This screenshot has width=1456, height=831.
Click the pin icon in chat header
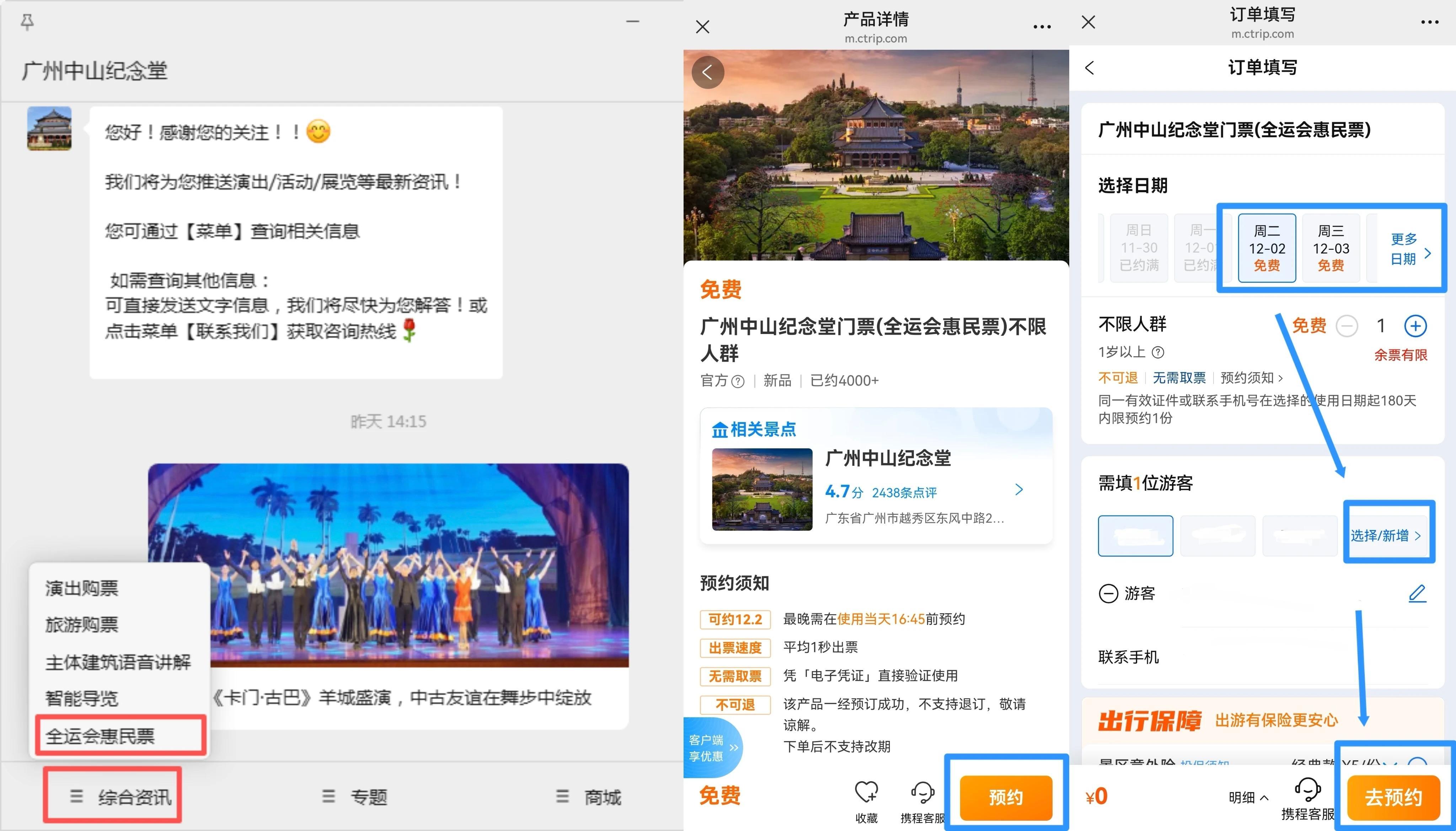27,22
